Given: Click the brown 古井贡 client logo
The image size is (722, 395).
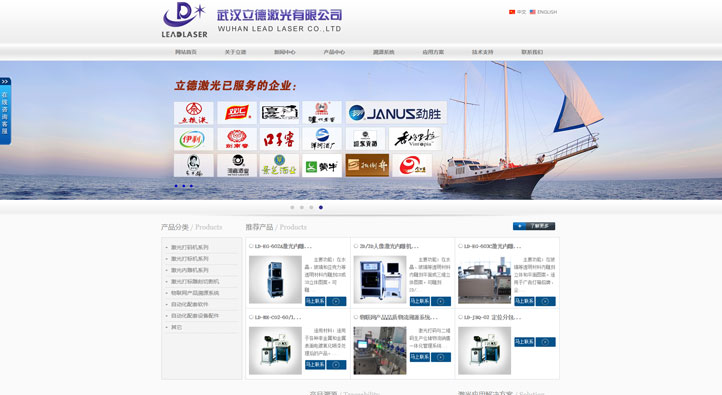Looking at the screenshot, I should (x=367, y=166).
